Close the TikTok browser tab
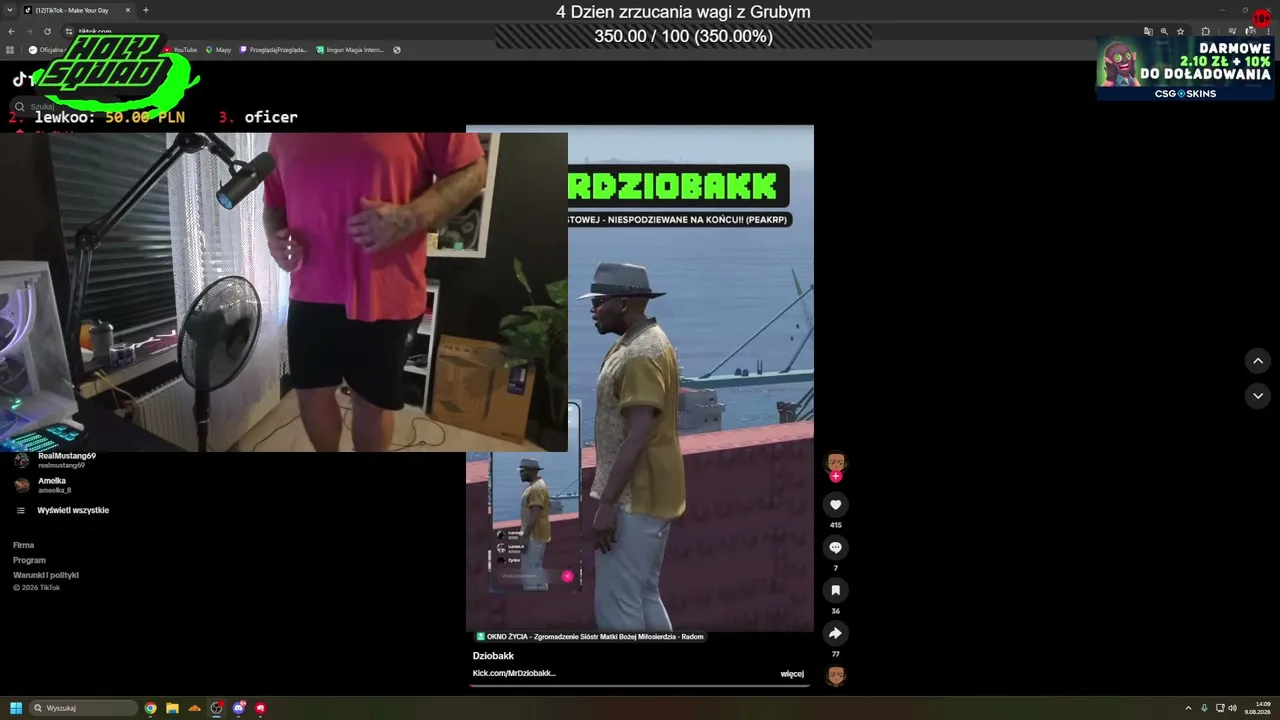Screen dimensions: 1280x720 click(128, 10)
